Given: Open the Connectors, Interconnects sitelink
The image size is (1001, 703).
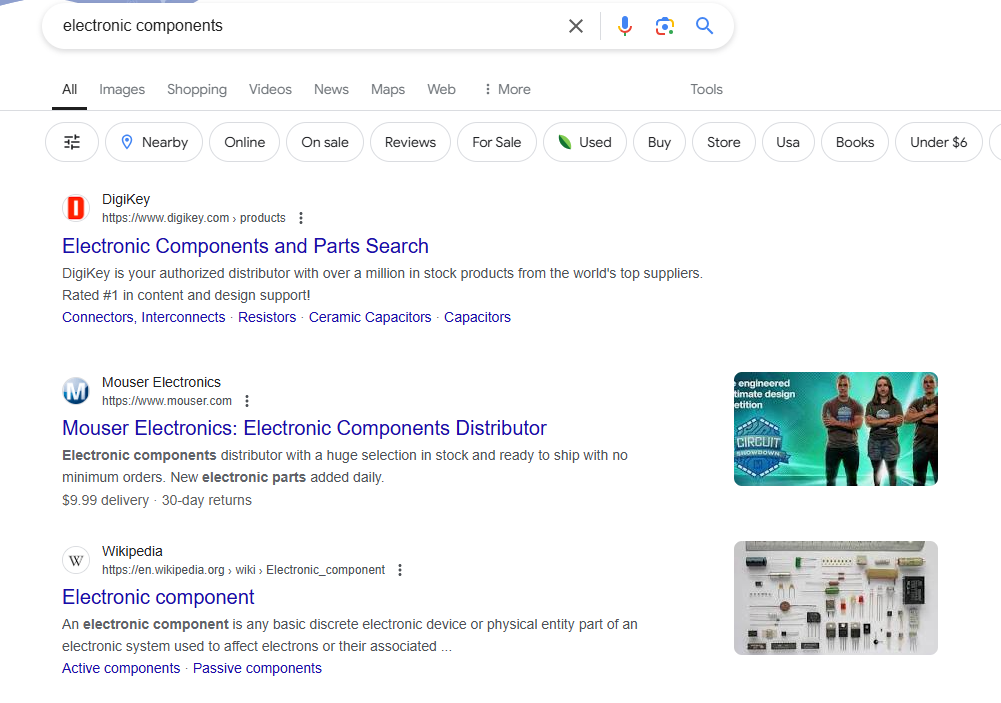Looking at the screenshot, I should point(144,317).
